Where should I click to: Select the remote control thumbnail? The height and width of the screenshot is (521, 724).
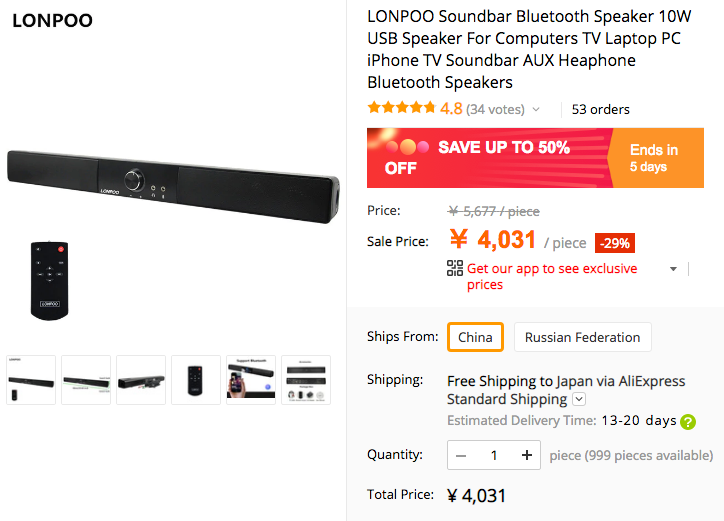tap(196, 380)
